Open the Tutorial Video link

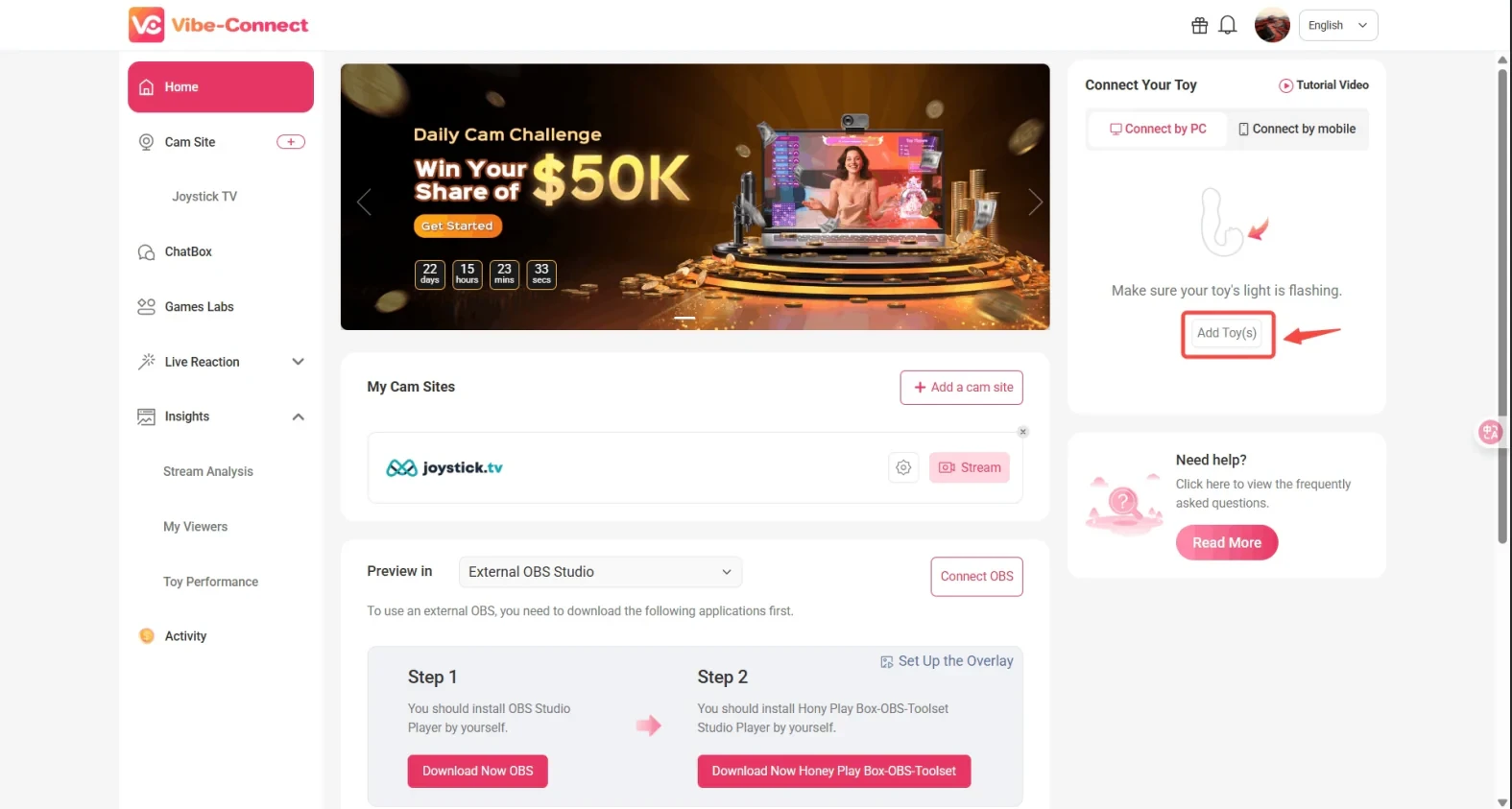[1324, 85]
